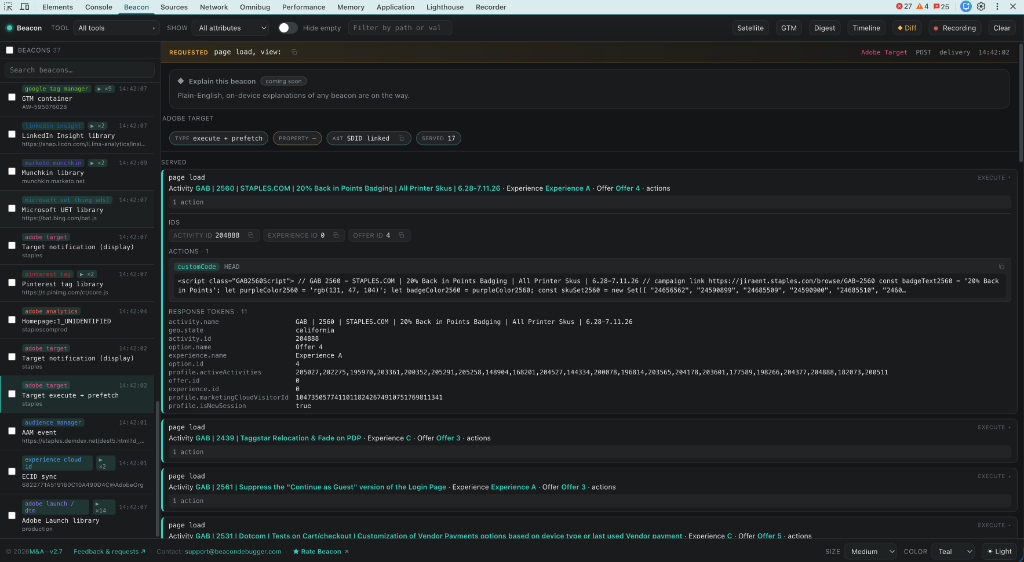Check the AAM event beacon checkbox
This screenshot has height=562, width=1024.
pyautogui.click(x=12, y=431)
